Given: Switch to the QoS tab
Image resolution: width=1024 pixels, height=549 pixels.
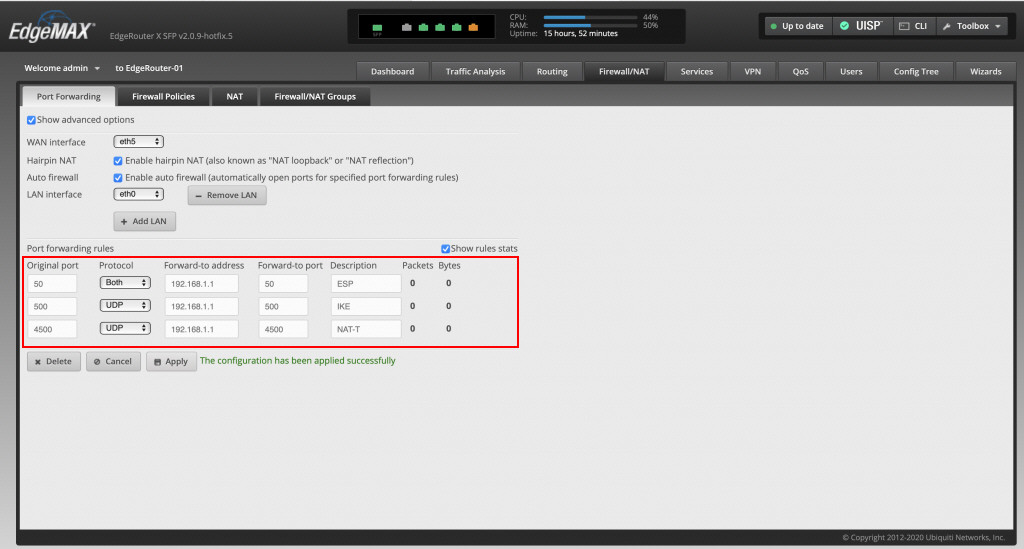Looking at the screenshot, I should 800,71.
